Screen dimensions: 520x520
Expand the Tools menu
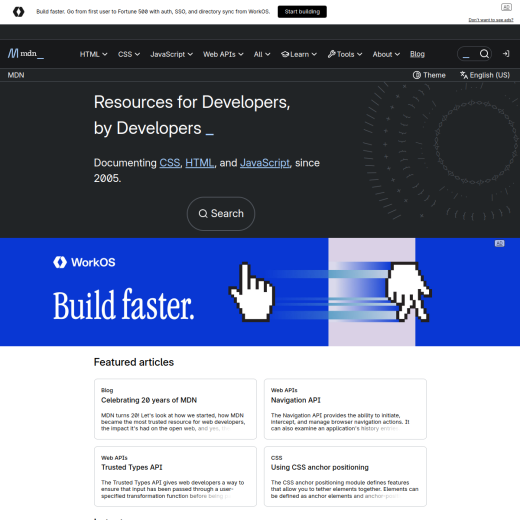(x=345, y=54)
